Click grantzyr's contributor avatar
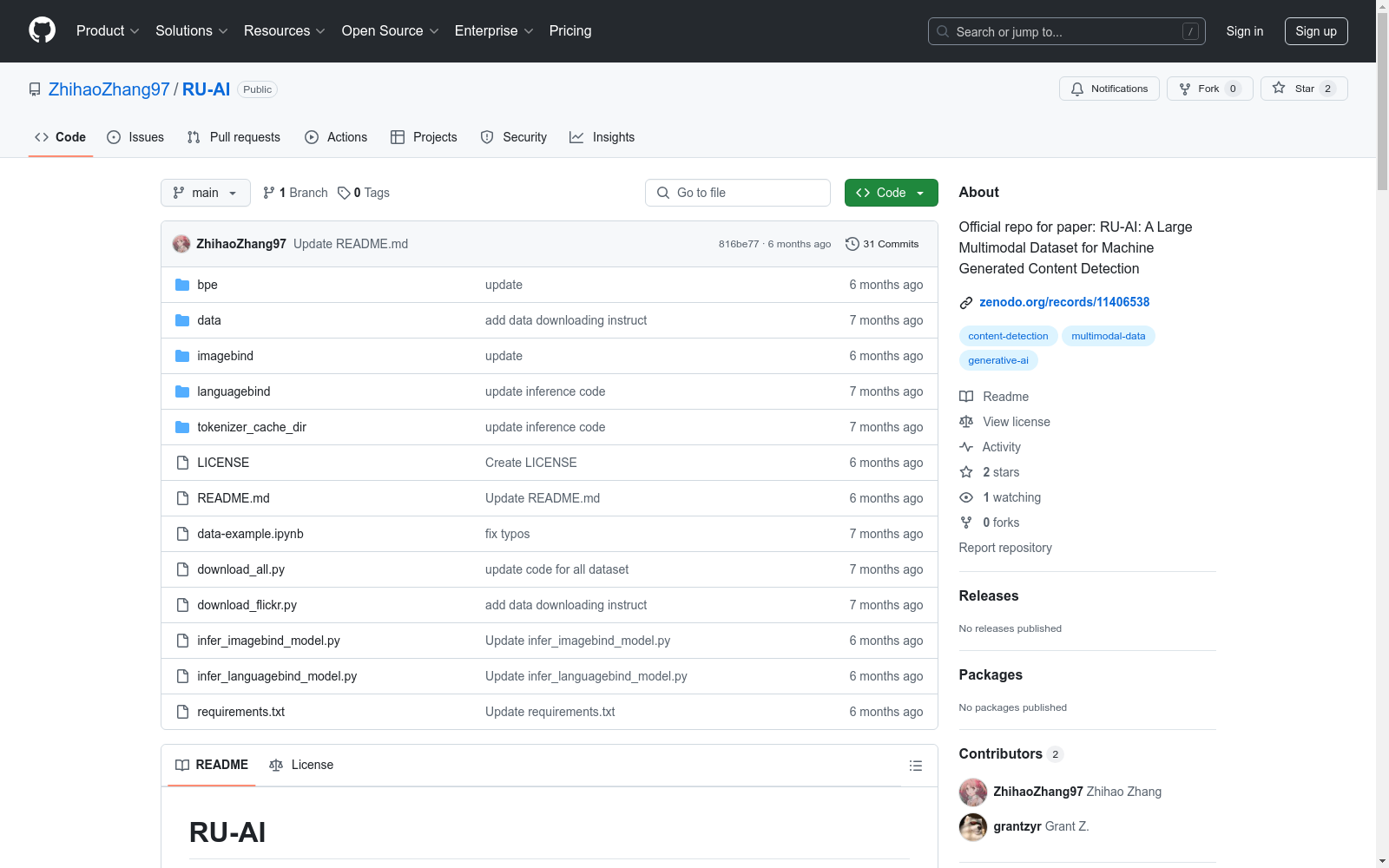Viewport: 1389px width, 868px height. coord(973,826)
